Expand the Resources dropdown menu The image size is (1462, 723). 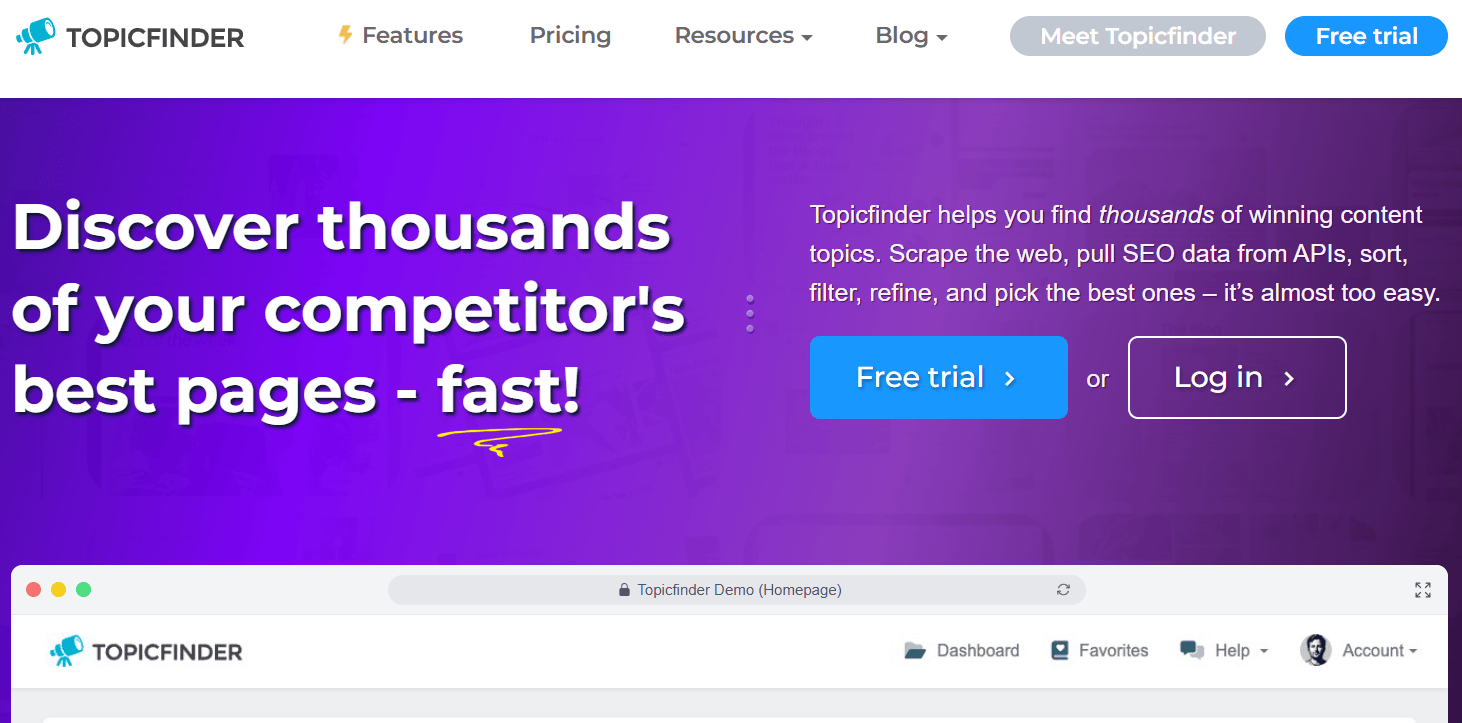click(x=743, y=36)
